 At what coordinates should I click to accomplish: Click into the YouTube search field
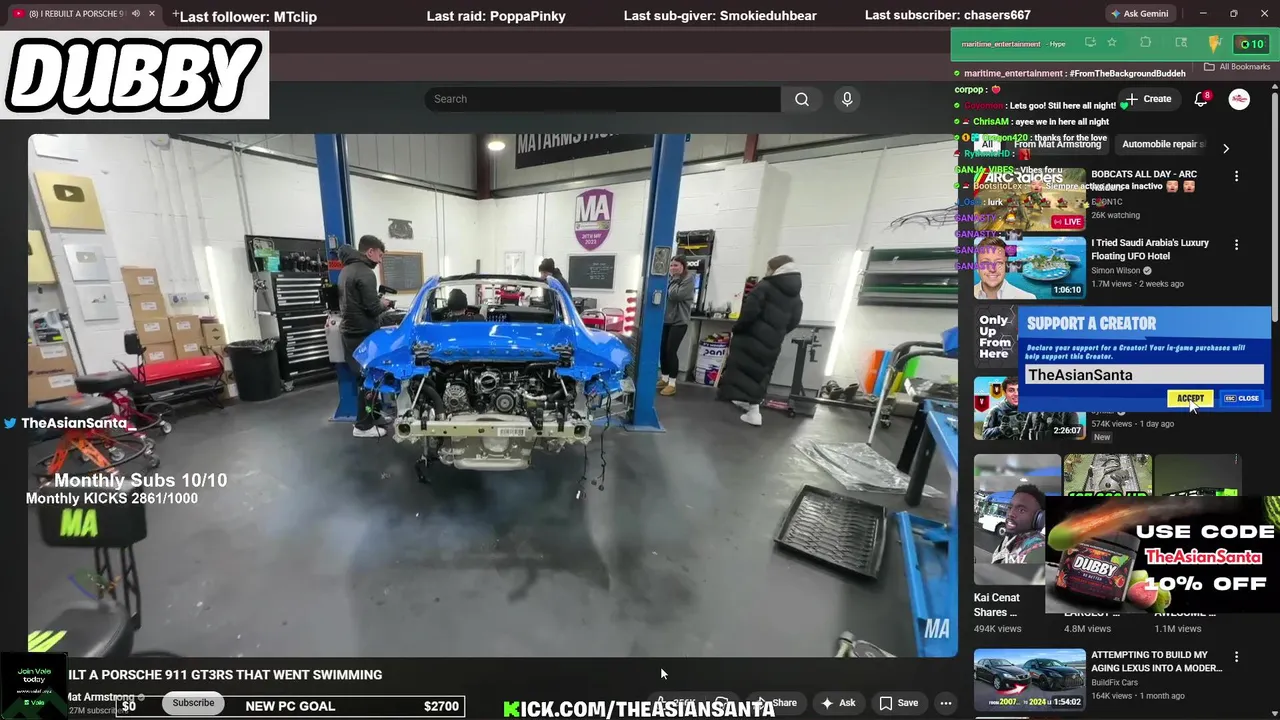tap(603, 99)
